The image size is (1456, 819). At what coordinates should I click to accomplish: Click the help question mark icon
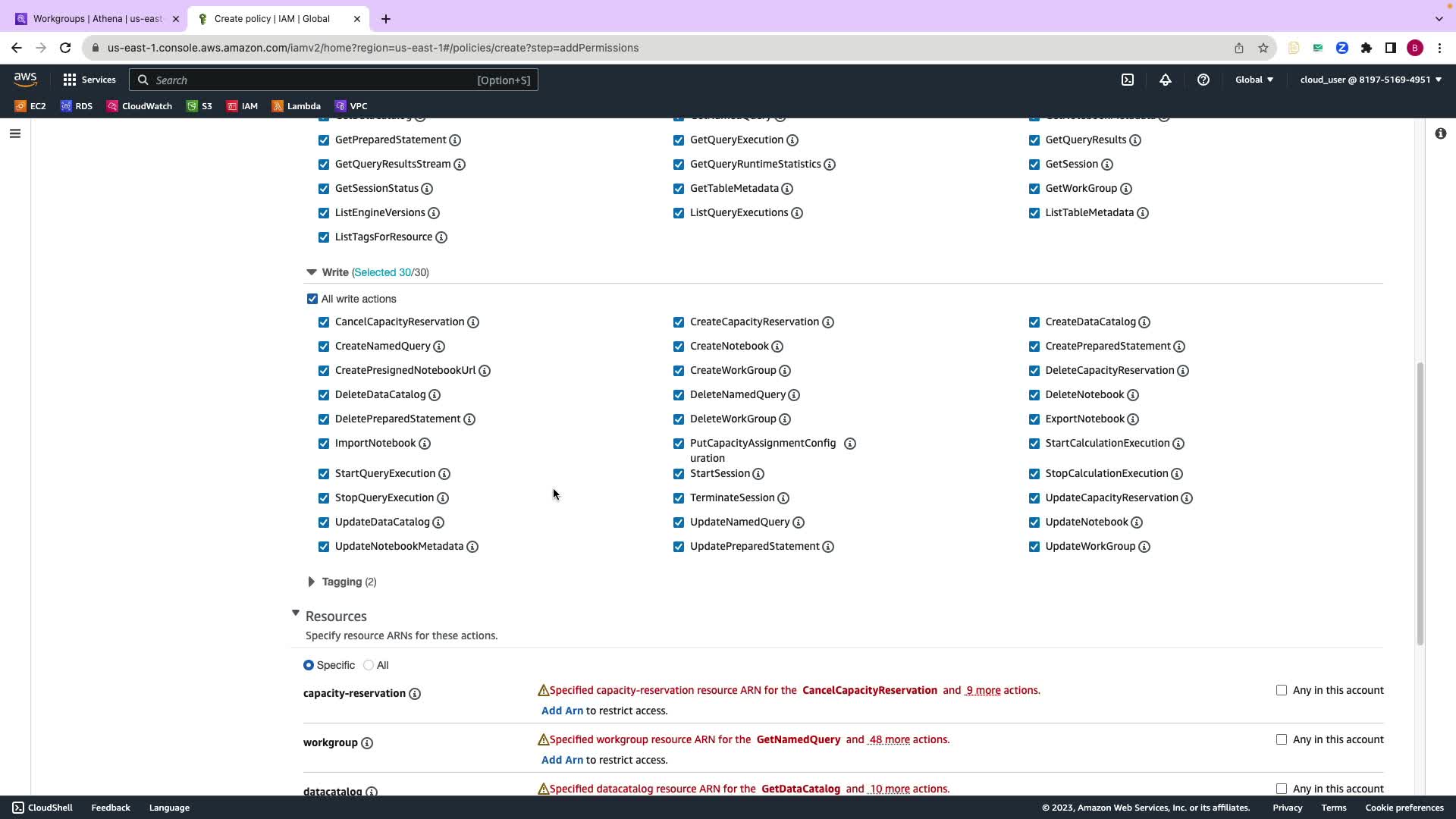click(1203, 80)
